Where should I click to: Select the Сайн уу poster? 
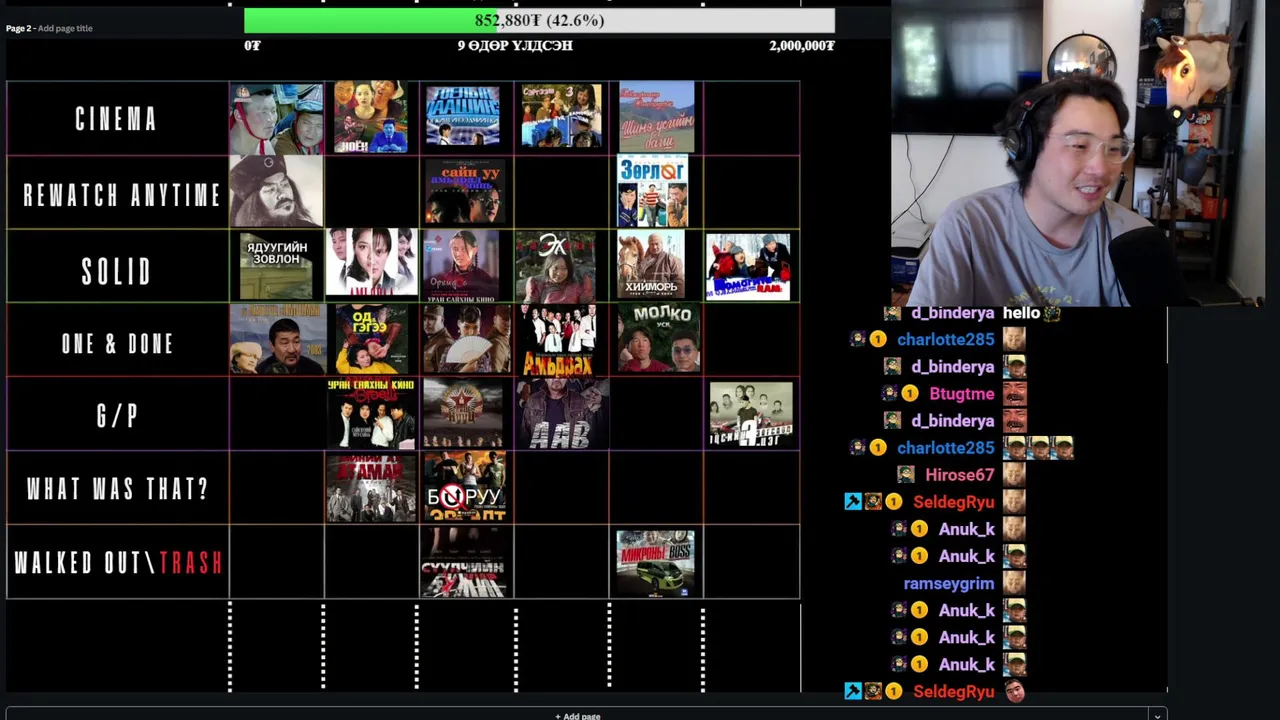465,191
